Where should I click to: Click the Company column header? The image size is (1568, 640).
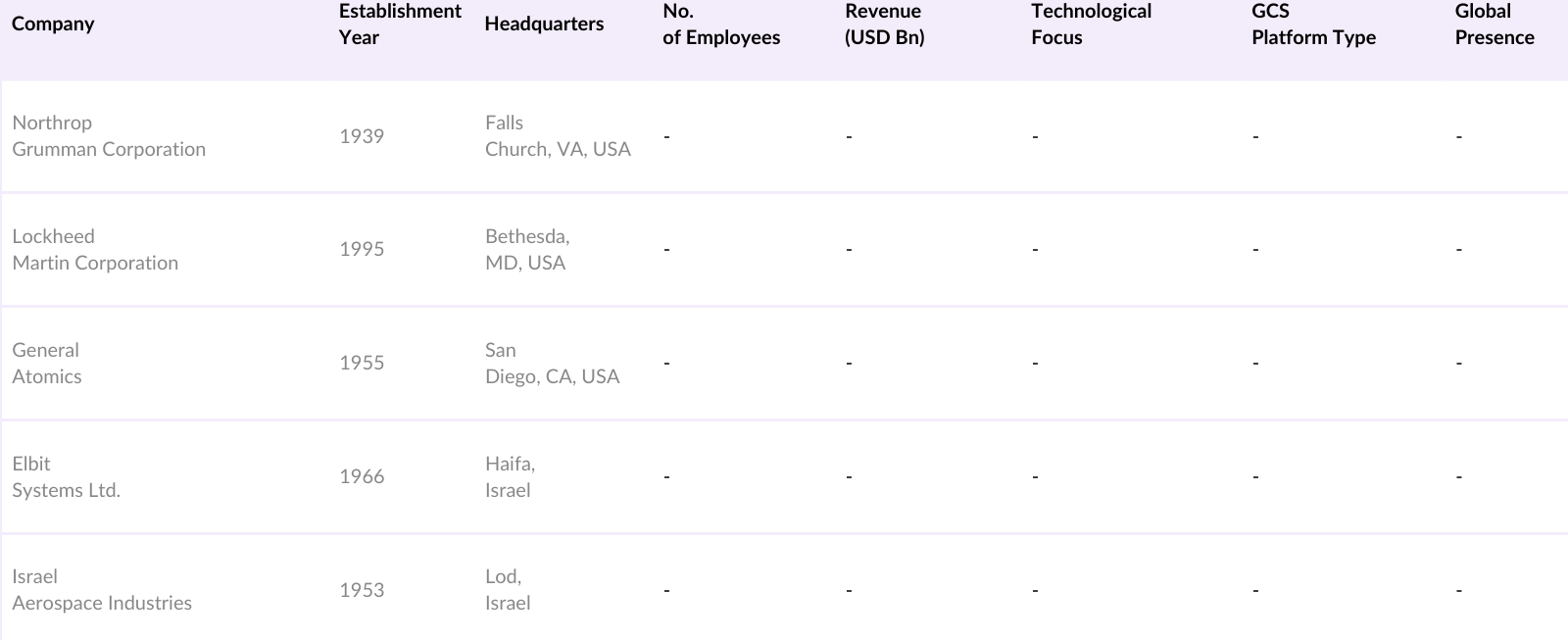pyautogui.click(x=53, y=25)
